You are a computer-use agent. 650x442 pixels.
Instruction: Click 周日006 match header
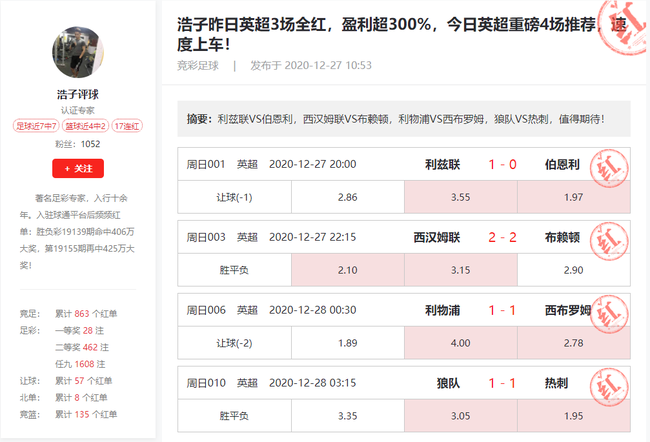coord(404,310)
